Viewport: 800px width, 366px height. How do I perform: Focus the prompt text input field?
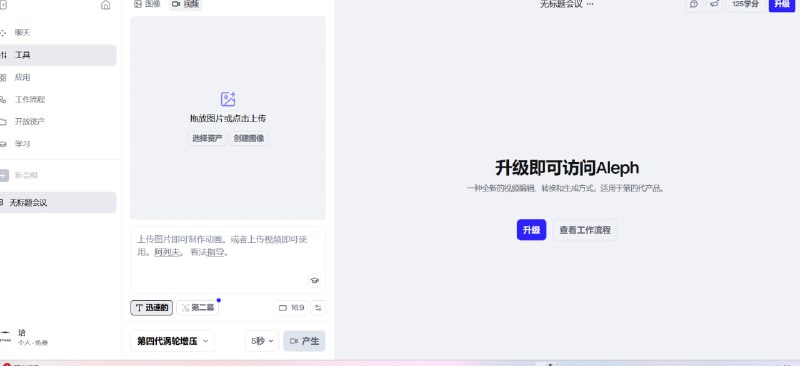(x=228, y=260)
